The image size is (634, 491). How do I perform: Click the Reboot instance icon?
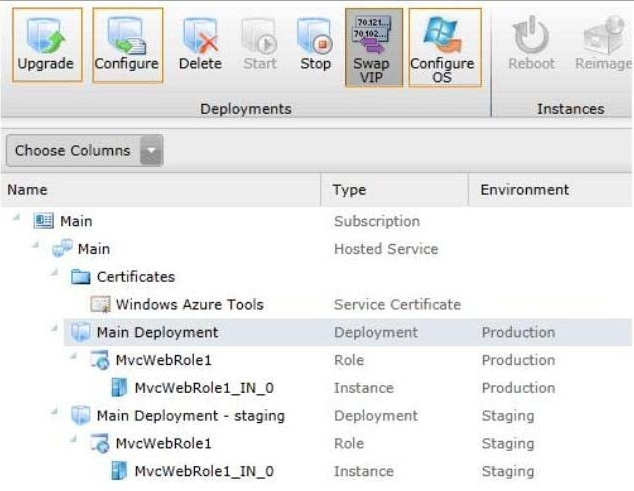531,44
